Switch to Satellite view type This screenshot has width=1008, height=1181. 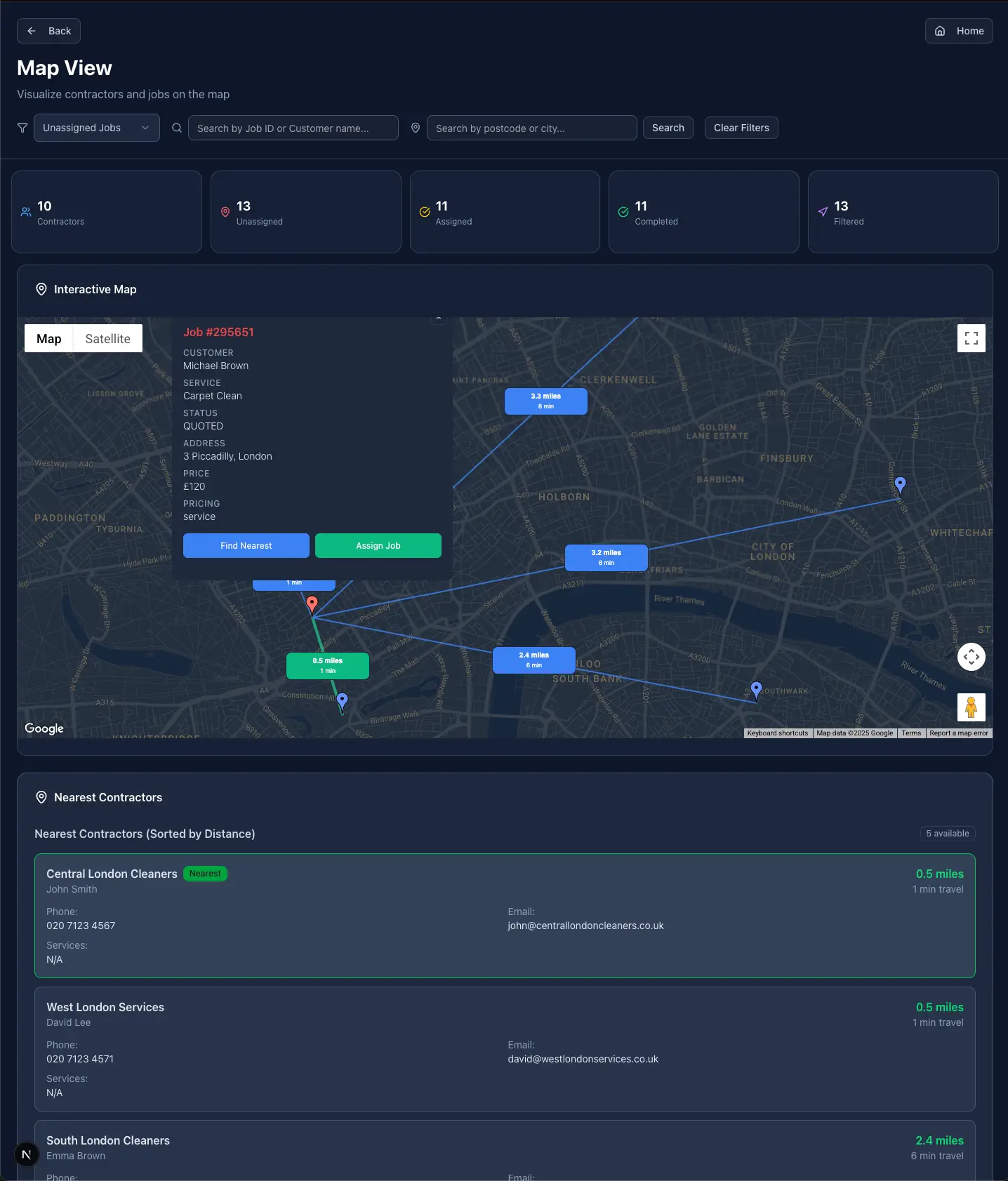(x=108, y=338)
